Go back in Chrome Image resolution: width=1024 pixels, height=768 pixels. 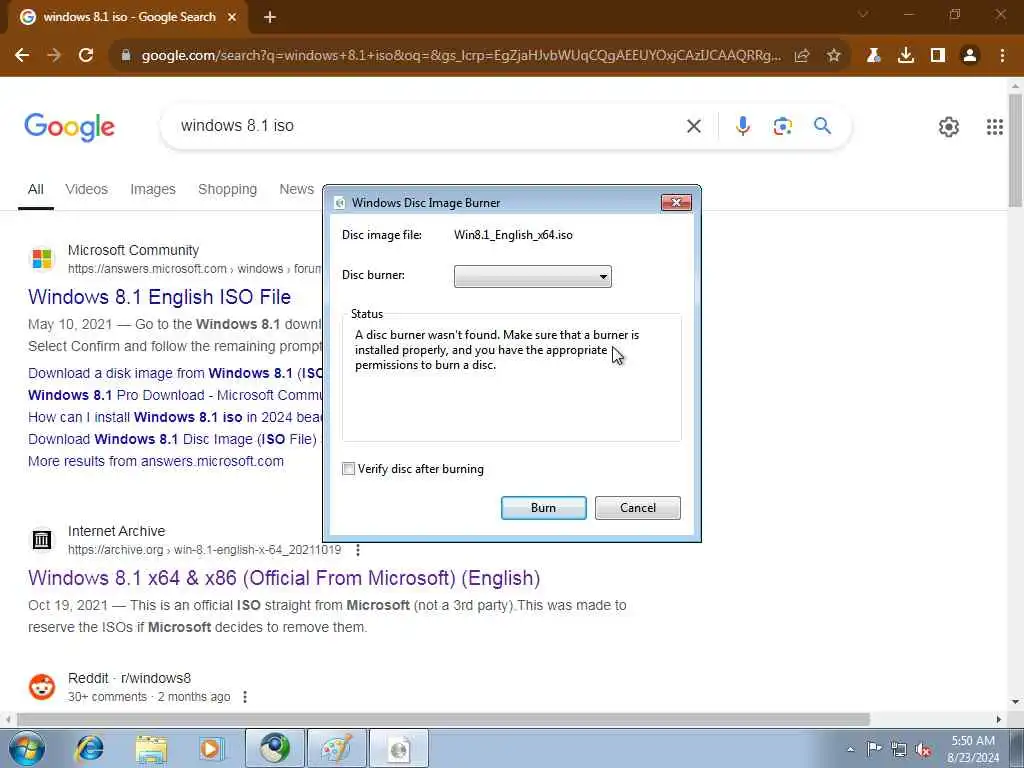click(22, 56)
